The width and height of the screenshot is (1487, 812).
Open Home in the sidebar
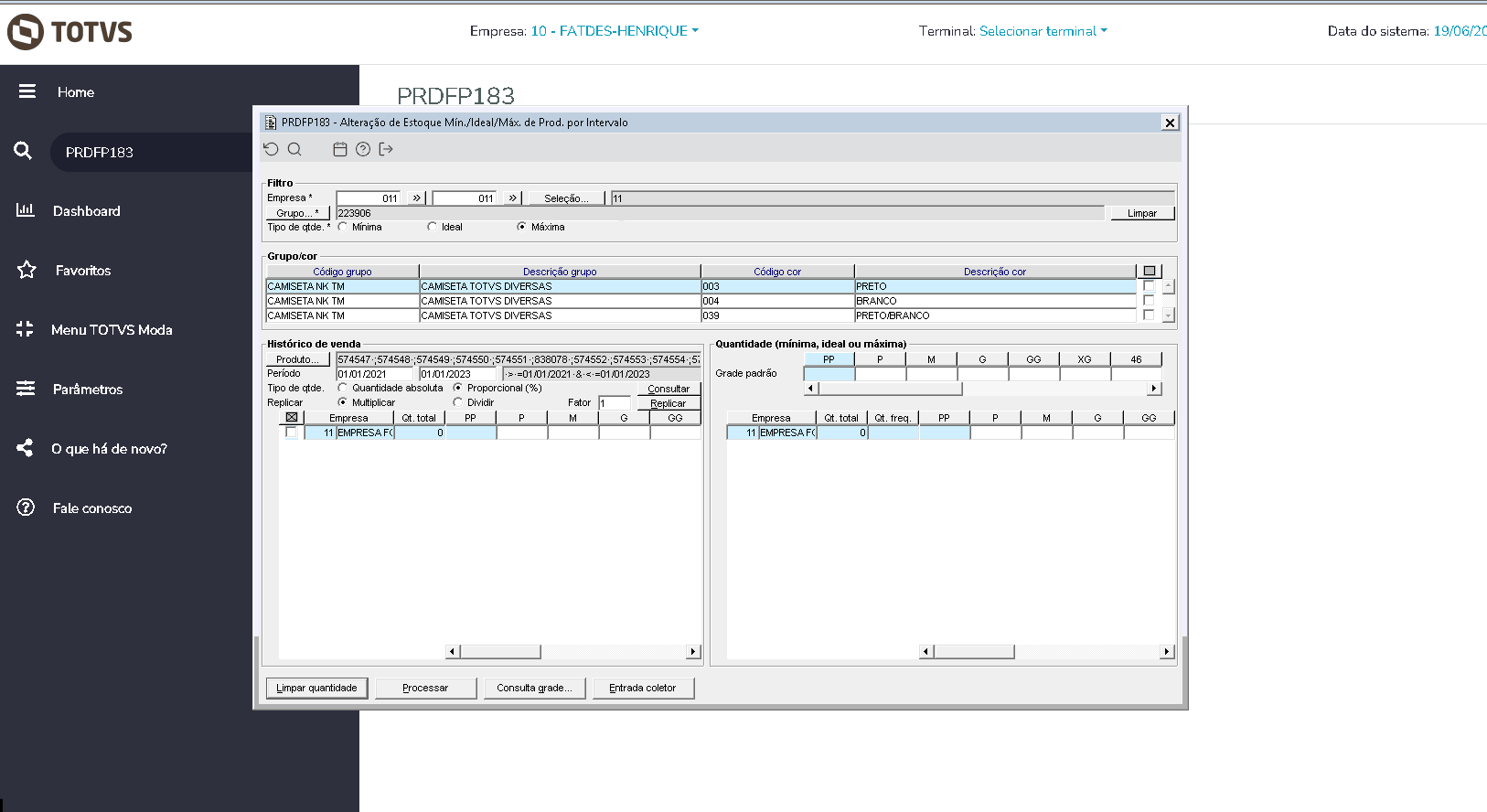(76, 91)
